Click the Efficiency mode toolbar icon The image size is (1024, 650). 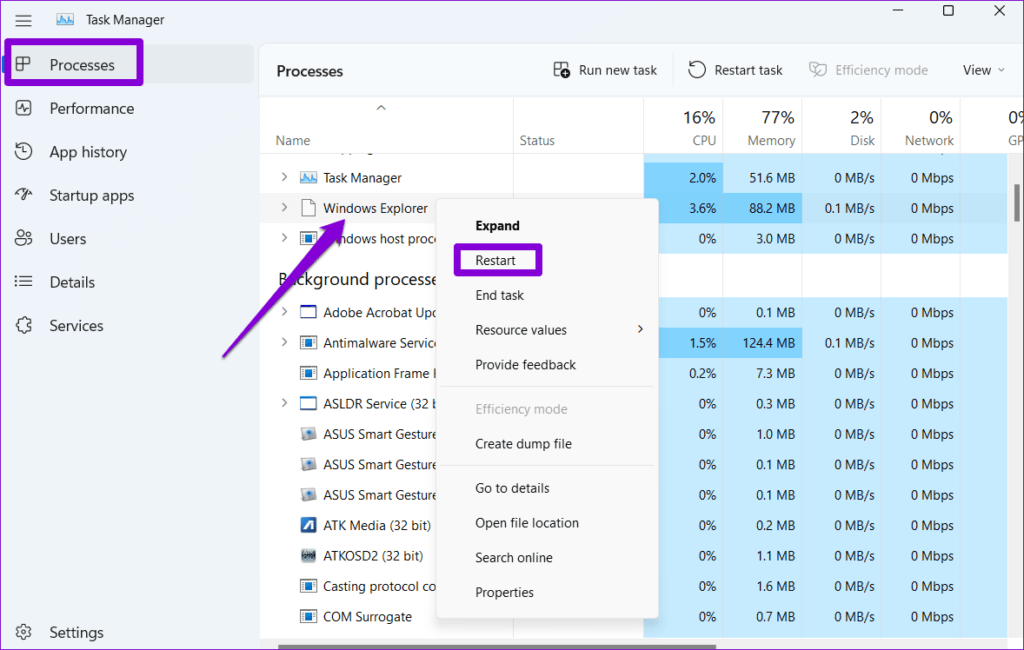click(869, 69)
